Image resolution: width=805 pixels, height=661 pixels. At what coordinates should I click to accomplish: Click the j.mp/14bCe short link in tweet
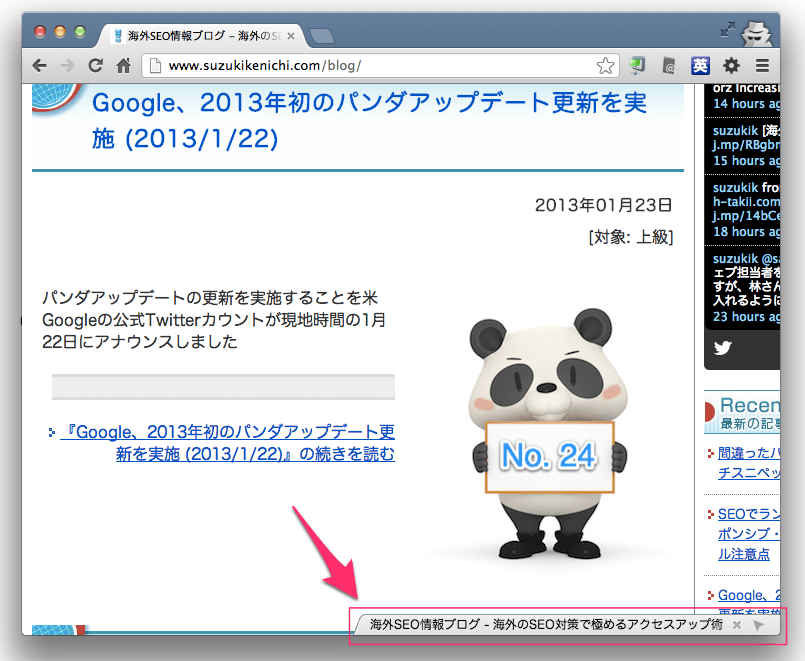[x=746, y=216]
